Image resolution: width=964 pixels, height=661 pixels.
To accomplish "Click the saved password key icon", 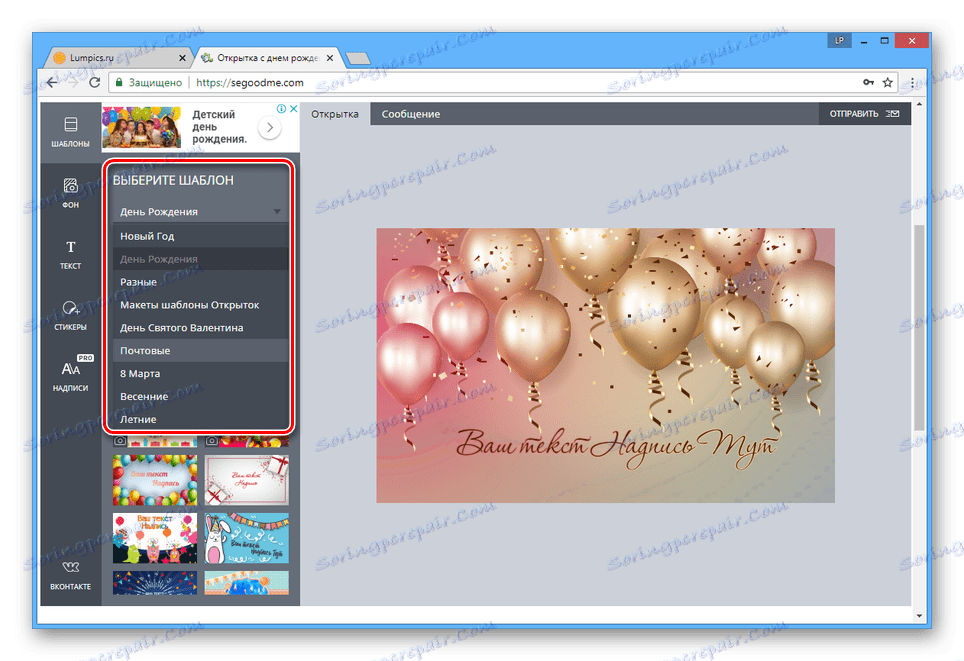I will point(868,82).
